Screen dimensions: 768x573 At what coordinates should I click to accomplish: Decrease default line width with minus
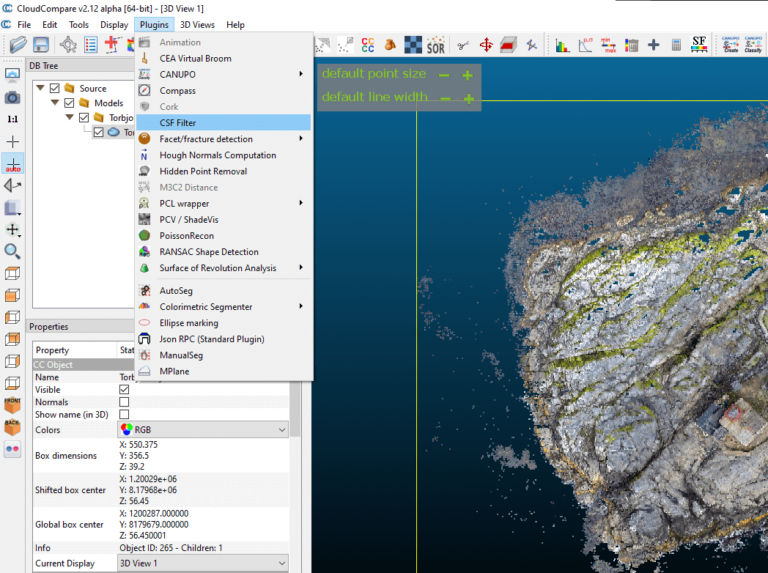pyautogui.click(x=445, y=99)
